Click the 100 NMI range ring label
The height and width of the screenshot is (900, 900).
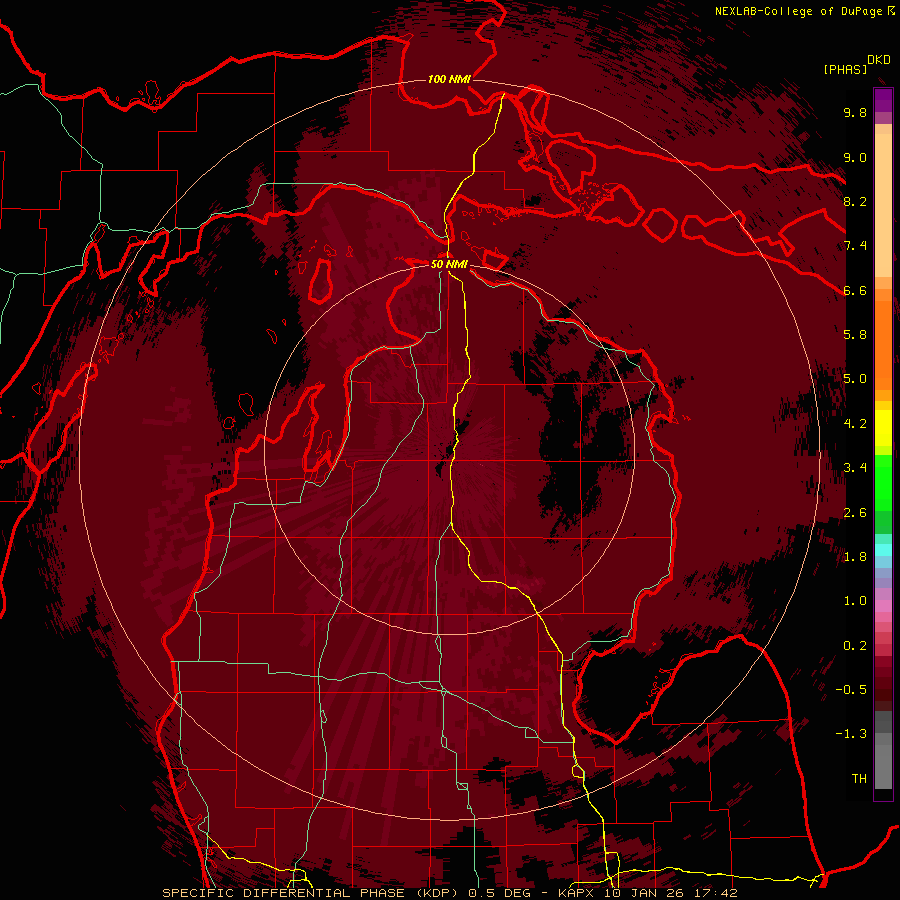coord(449,79)
